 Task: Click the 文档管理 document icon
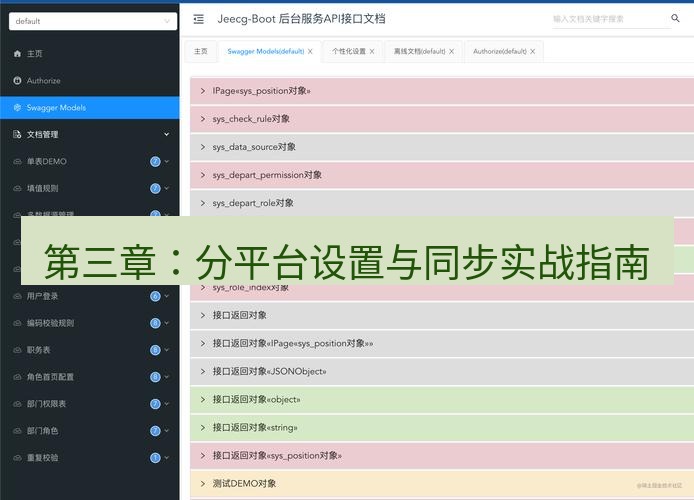click(x=17, y=134)
